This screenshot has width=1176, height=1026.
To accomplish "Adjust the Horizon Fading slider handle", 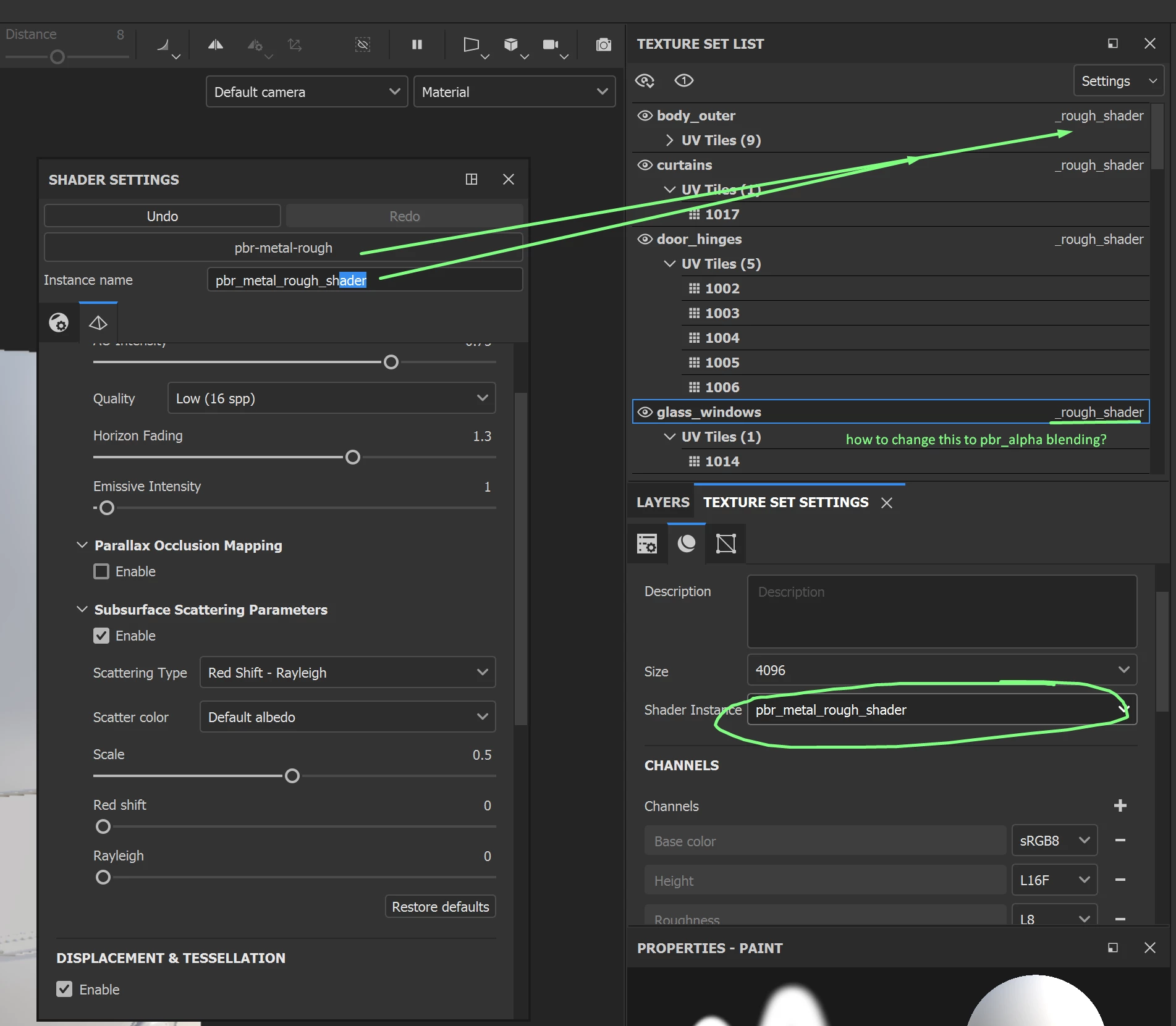I will [352, 457].
